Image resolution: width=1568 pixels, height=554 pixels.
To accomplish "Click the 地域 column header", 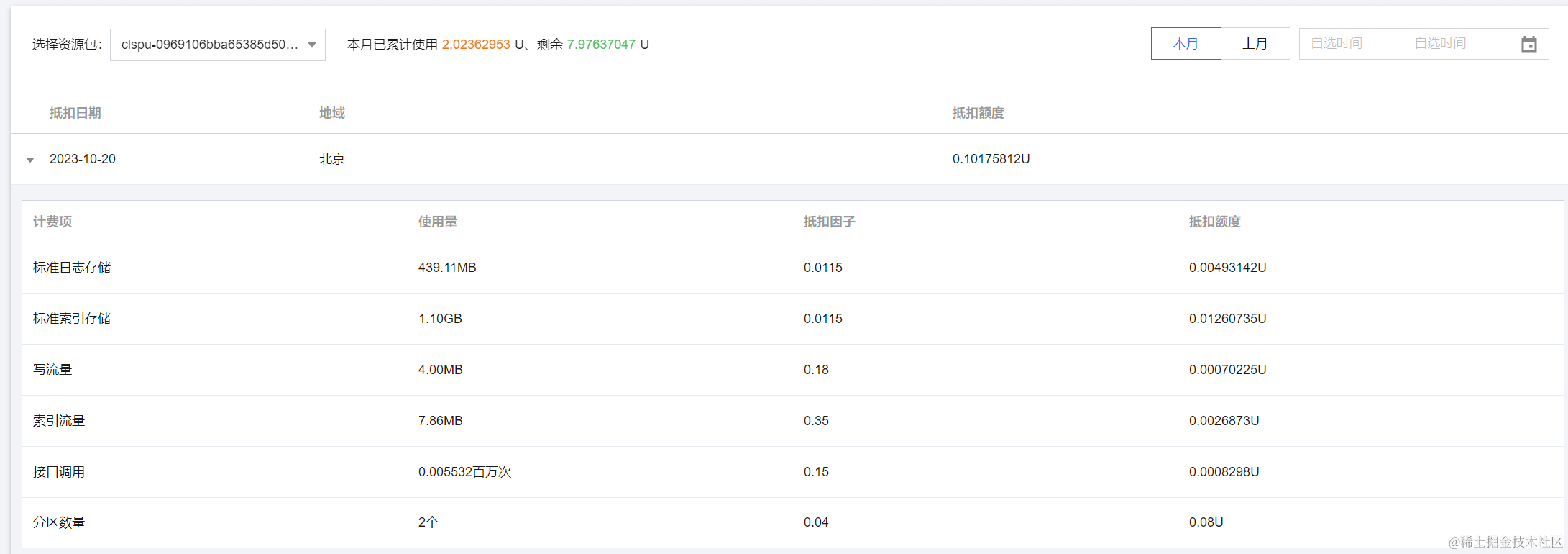I will point(331,113).
